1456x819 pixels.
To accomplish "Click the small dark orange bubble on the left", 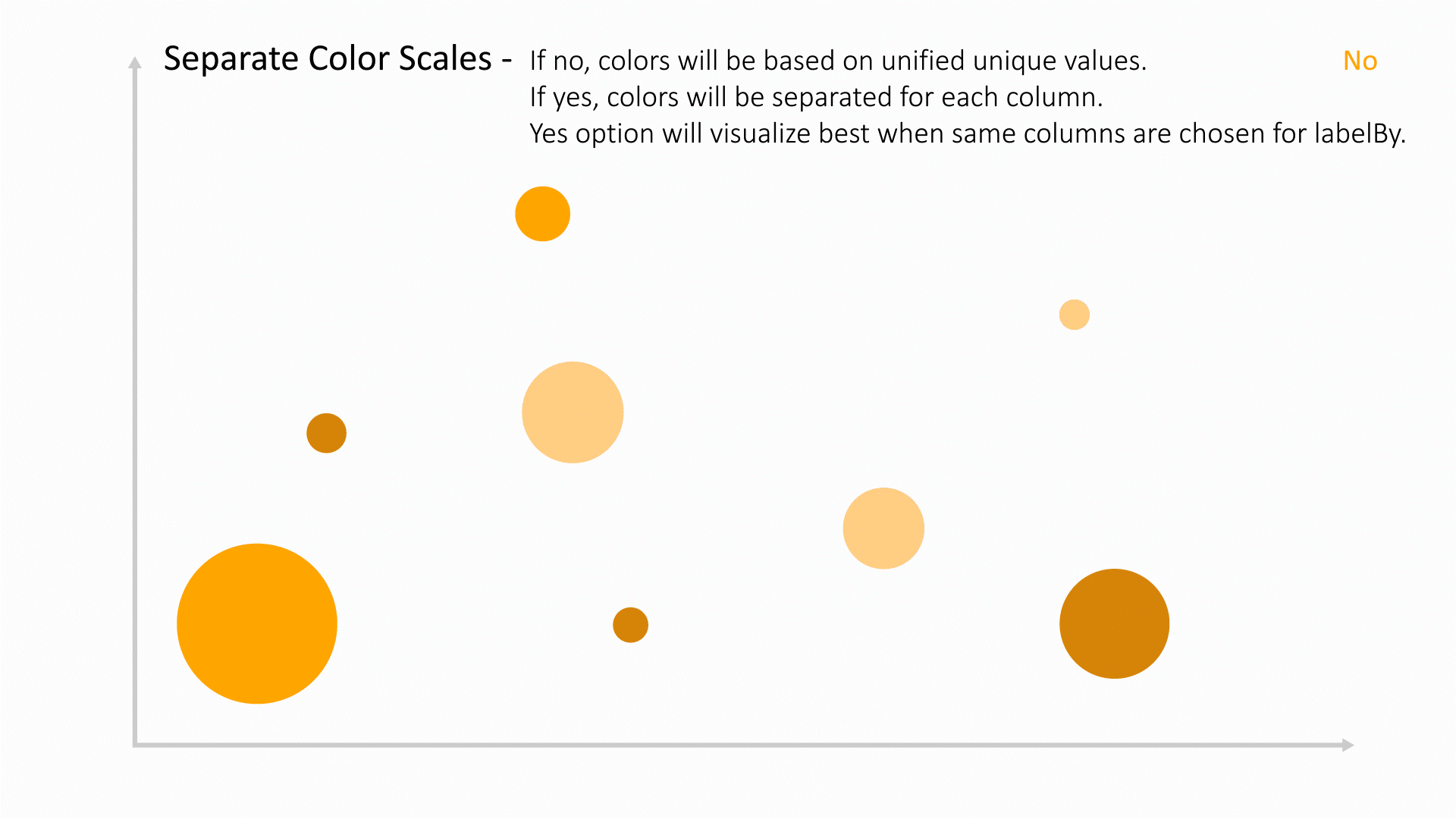I will click(326, 433).
